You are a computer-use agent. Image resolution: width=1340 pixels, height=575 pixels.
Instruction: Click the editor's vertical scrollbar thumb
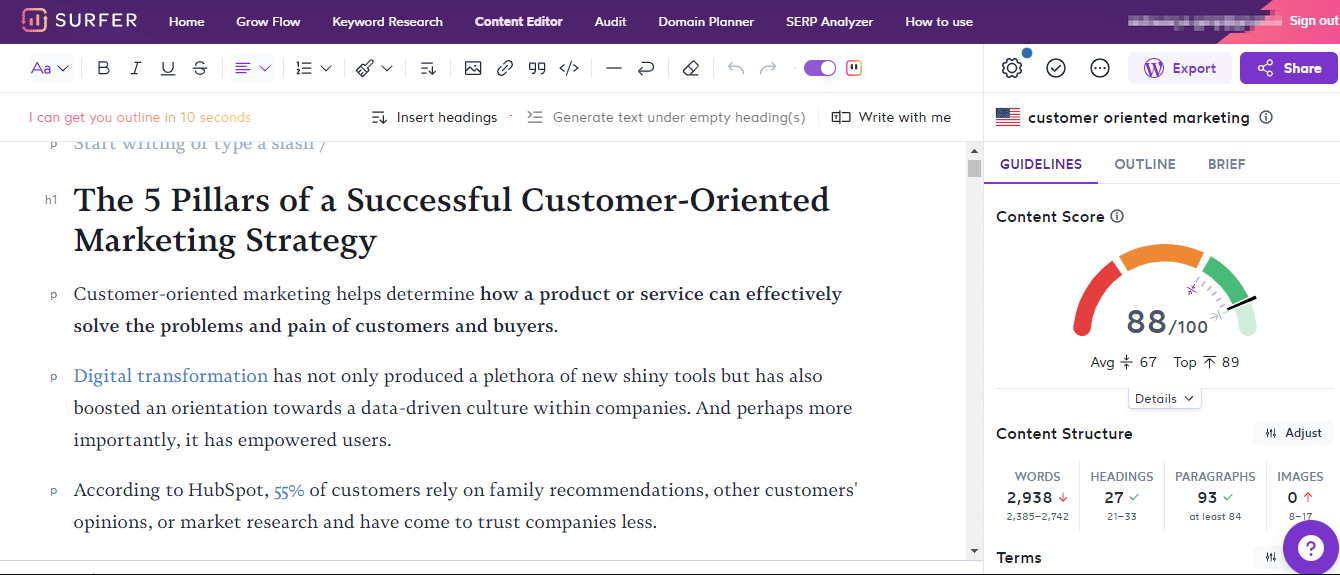click(974, 168)
